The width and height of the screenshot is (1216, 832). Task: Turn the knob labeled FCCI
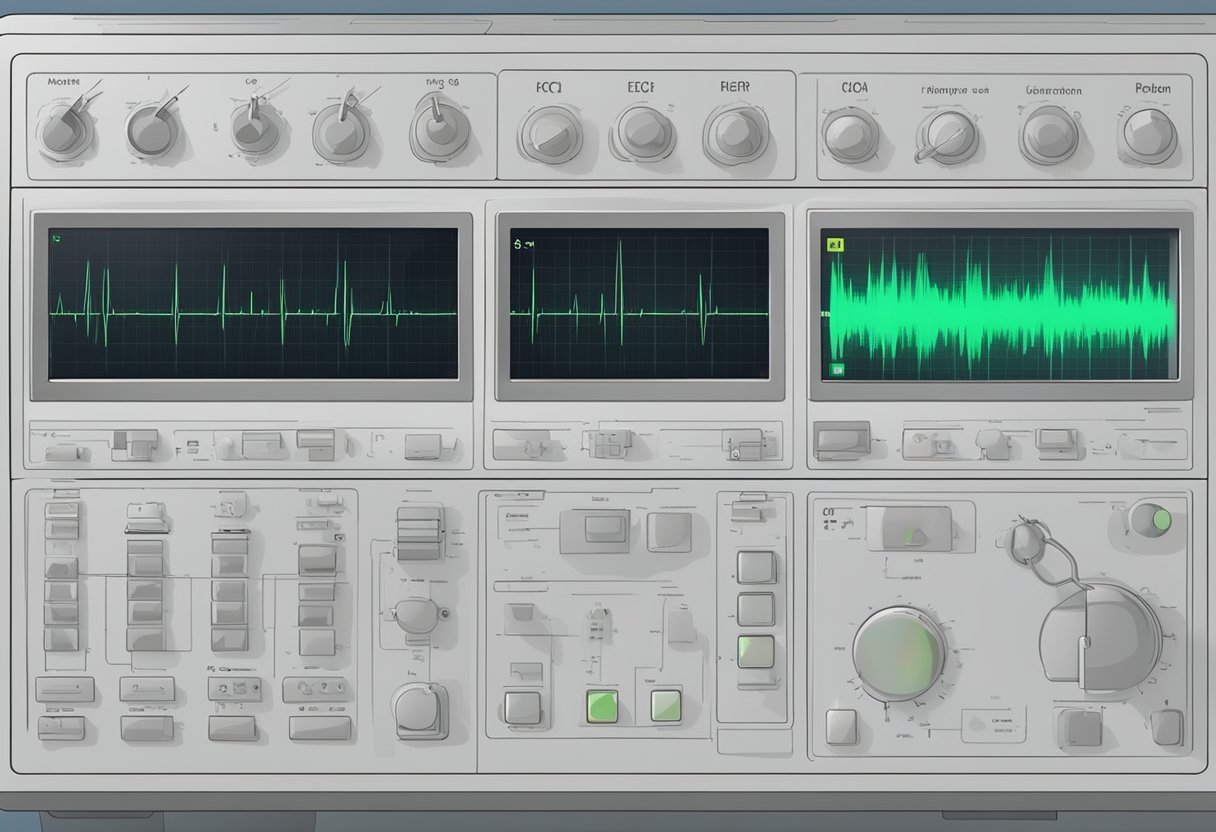click(549, 135)
